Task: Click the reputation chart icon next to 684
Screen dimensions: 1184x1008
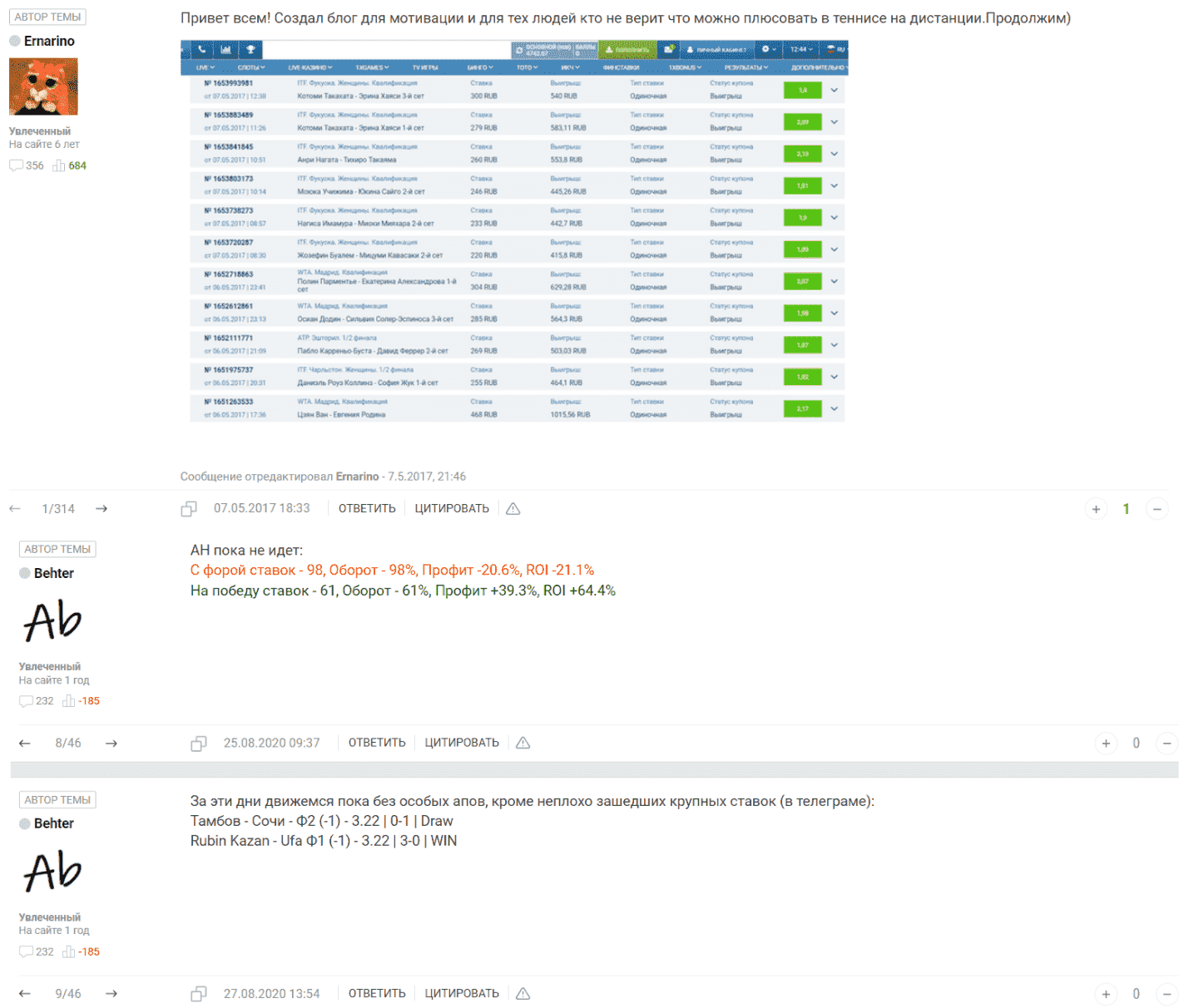Action: 59,166
